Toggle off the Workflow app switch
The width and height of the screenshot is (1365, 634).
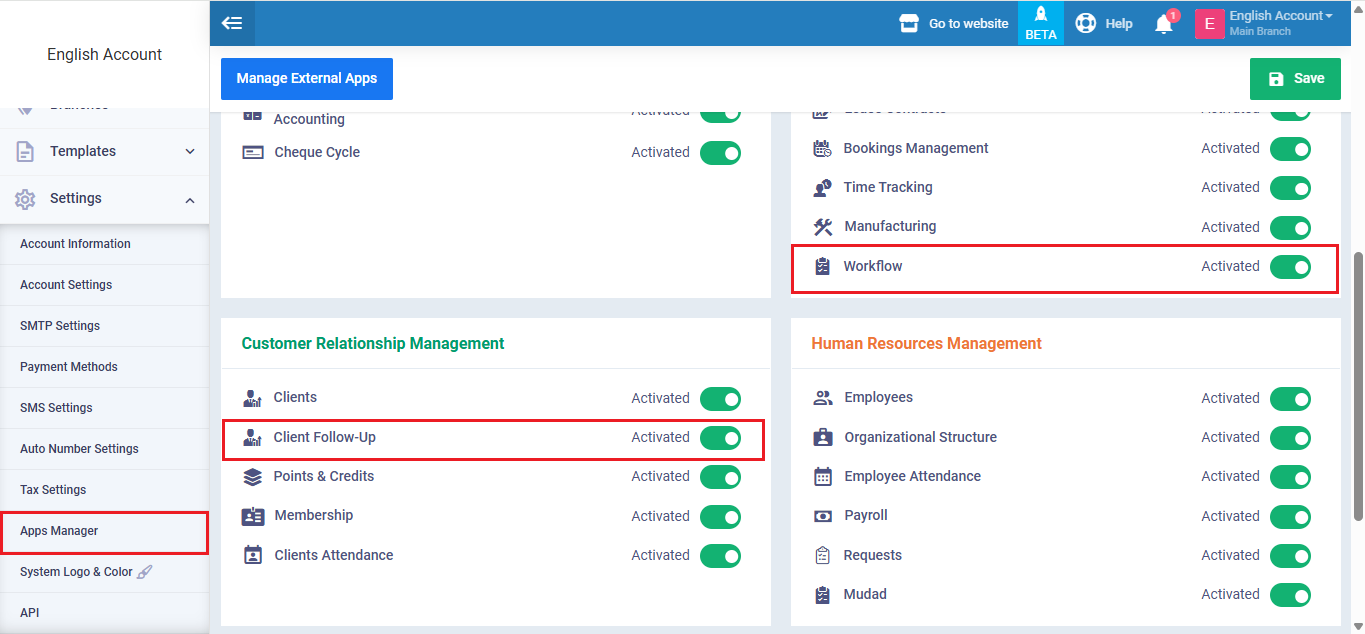coord(1290,267)
